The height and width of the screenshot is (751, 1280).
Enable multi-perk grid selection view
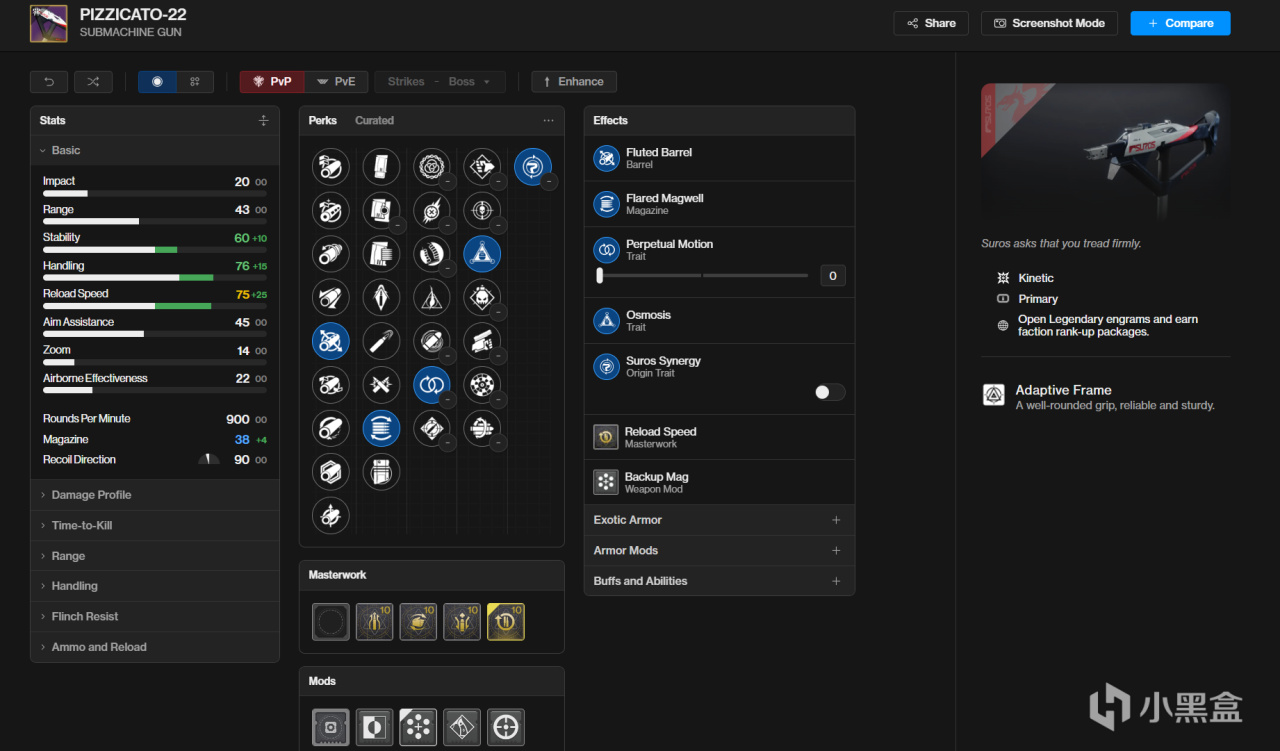click(x=195, y=82)
